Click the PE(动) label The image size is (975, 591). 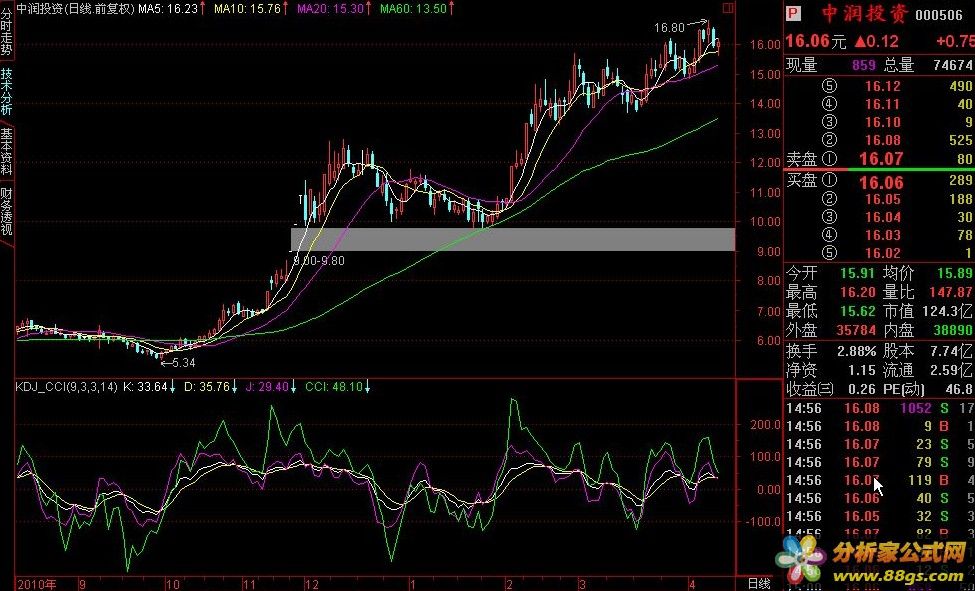tap(904, 389)
